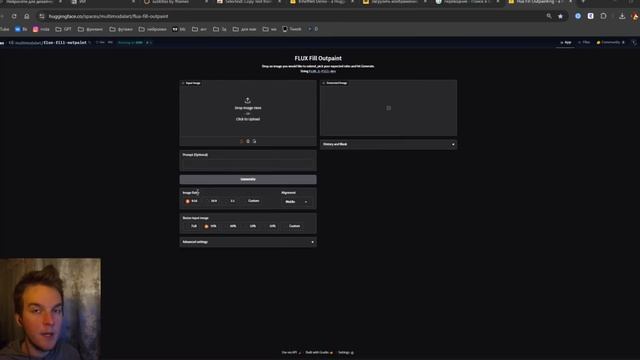Open the browser extensions puzzle icon
This screenshot has width=640, height=360.
click(x=603, y=16)
